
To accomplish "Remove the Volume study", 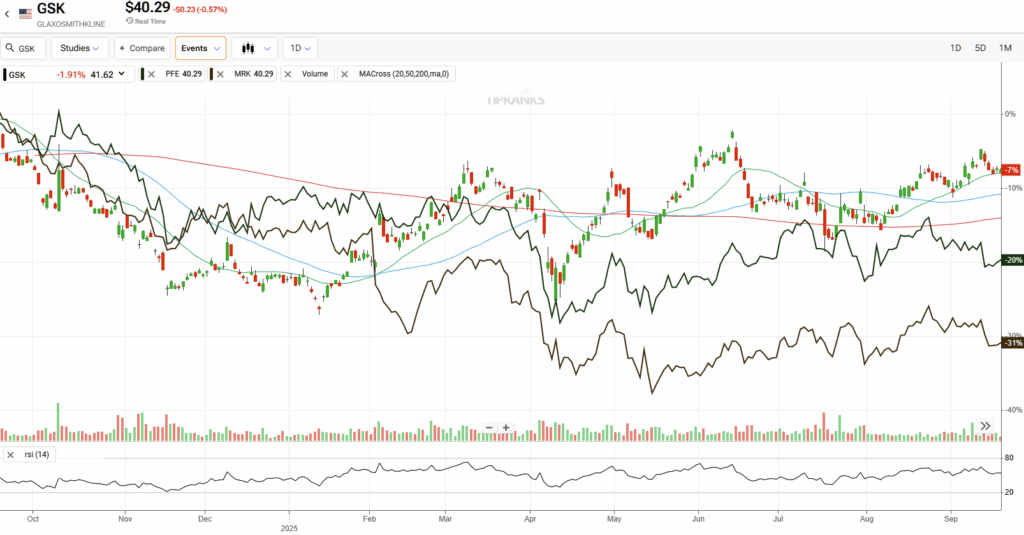I will (288, 74).
